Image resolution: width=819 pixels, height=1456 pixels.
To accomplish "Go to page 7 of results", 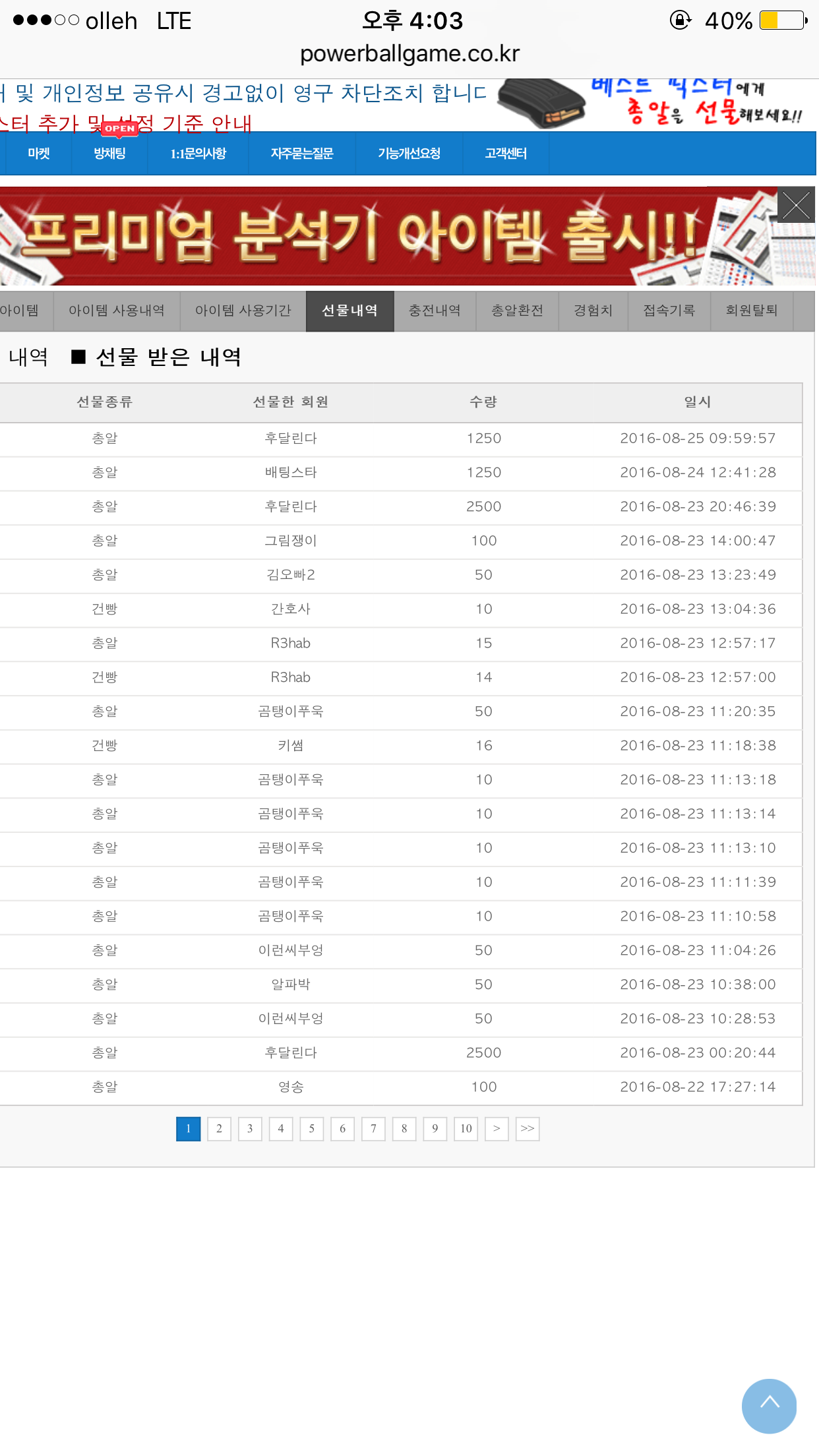I will (373, 1128).
